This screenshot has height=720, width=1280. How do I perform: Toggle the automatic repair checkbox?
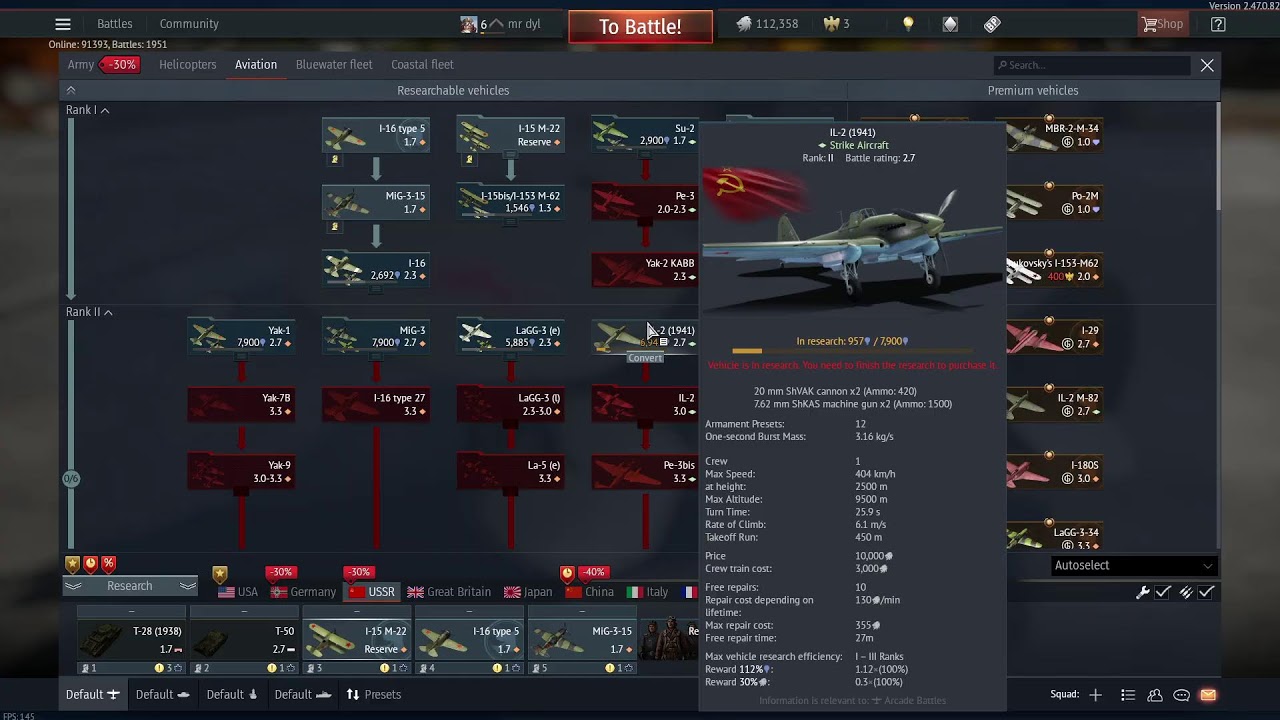pos(1163,593)
